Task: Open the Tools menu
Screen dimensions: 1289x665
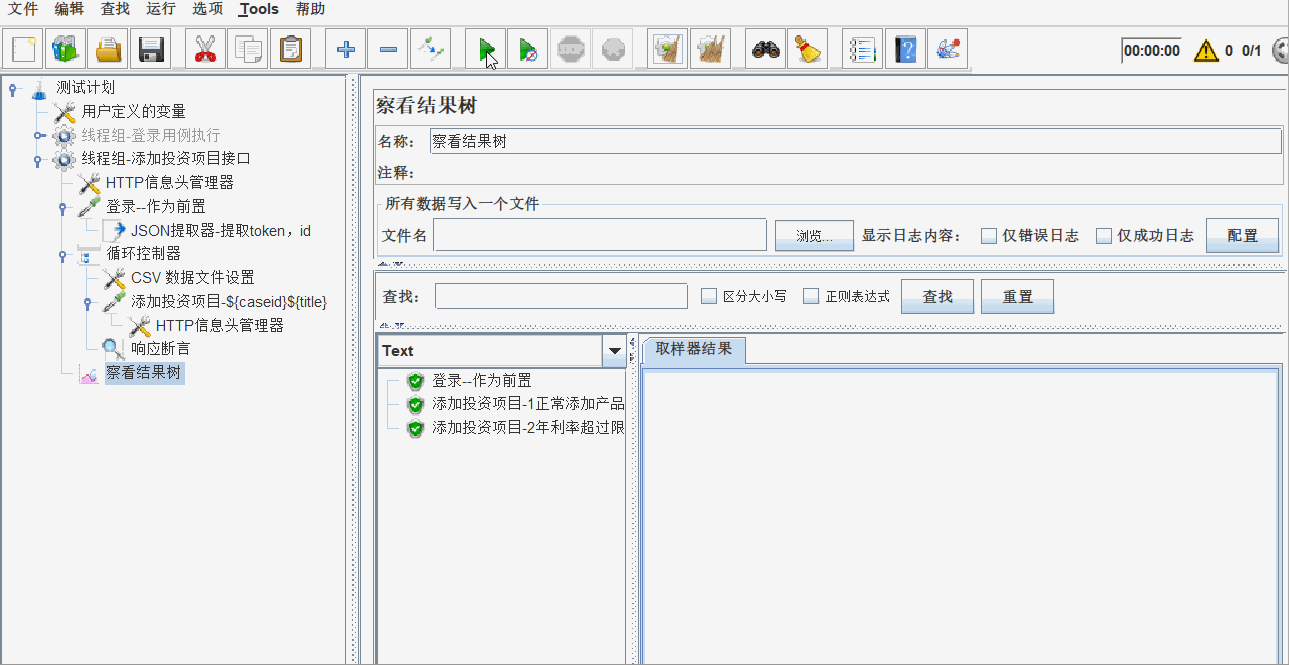Action: coord(257,9)
